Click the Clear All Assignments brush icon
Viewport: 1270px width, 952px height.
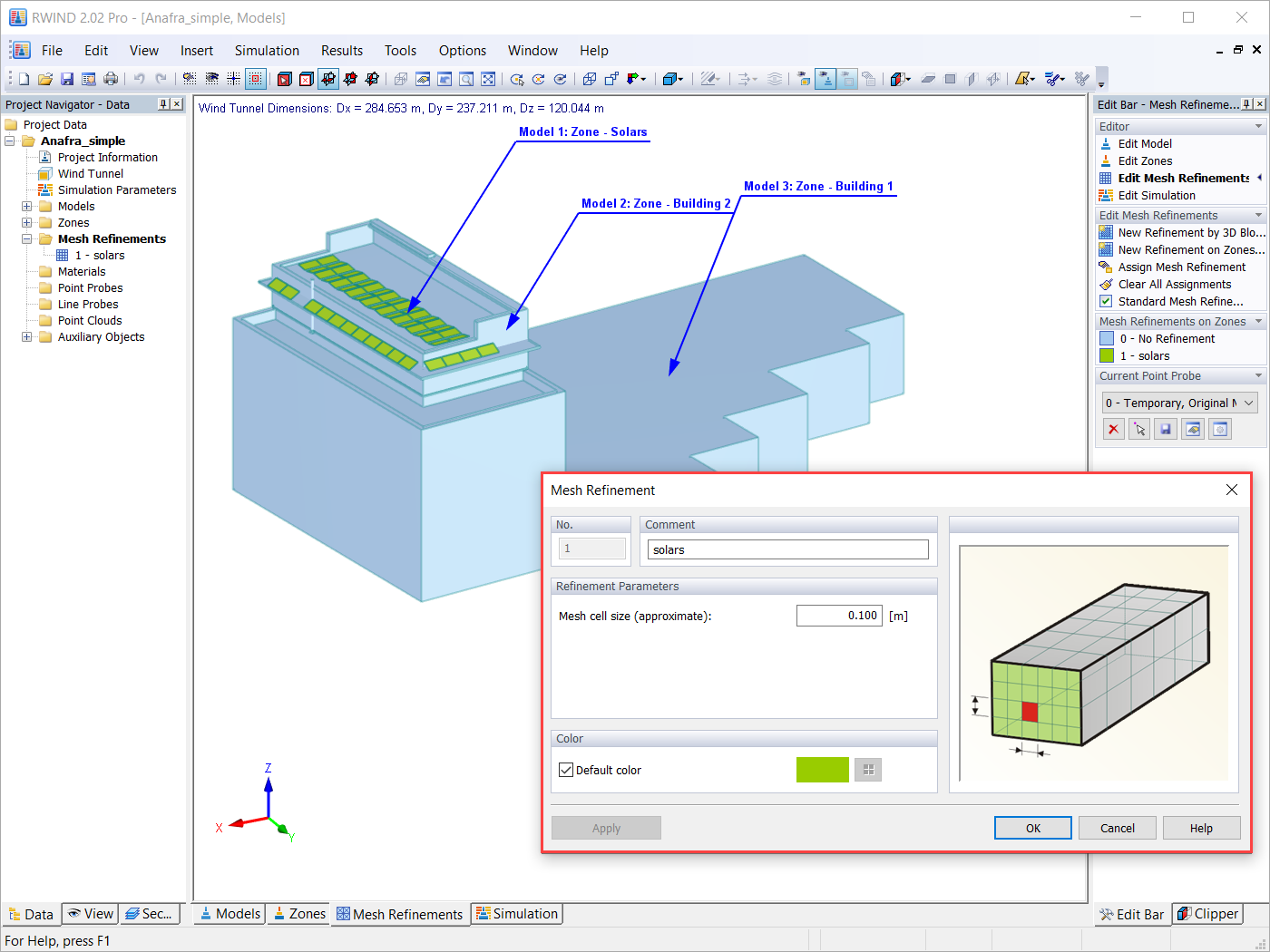[1106, 285]
